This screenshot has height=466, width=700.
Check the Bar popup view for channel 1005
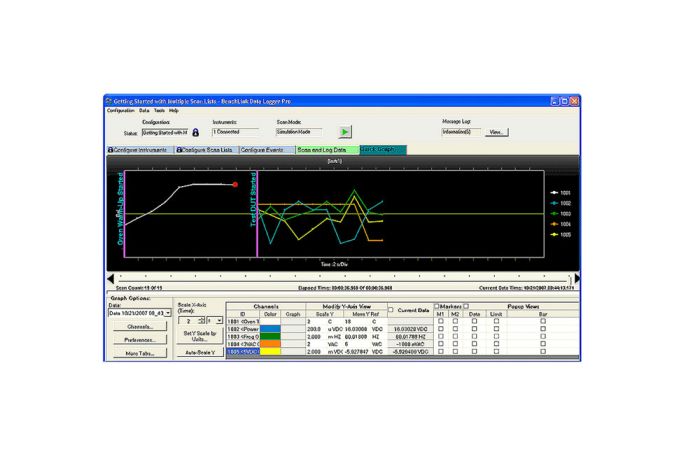coord(543,351)
